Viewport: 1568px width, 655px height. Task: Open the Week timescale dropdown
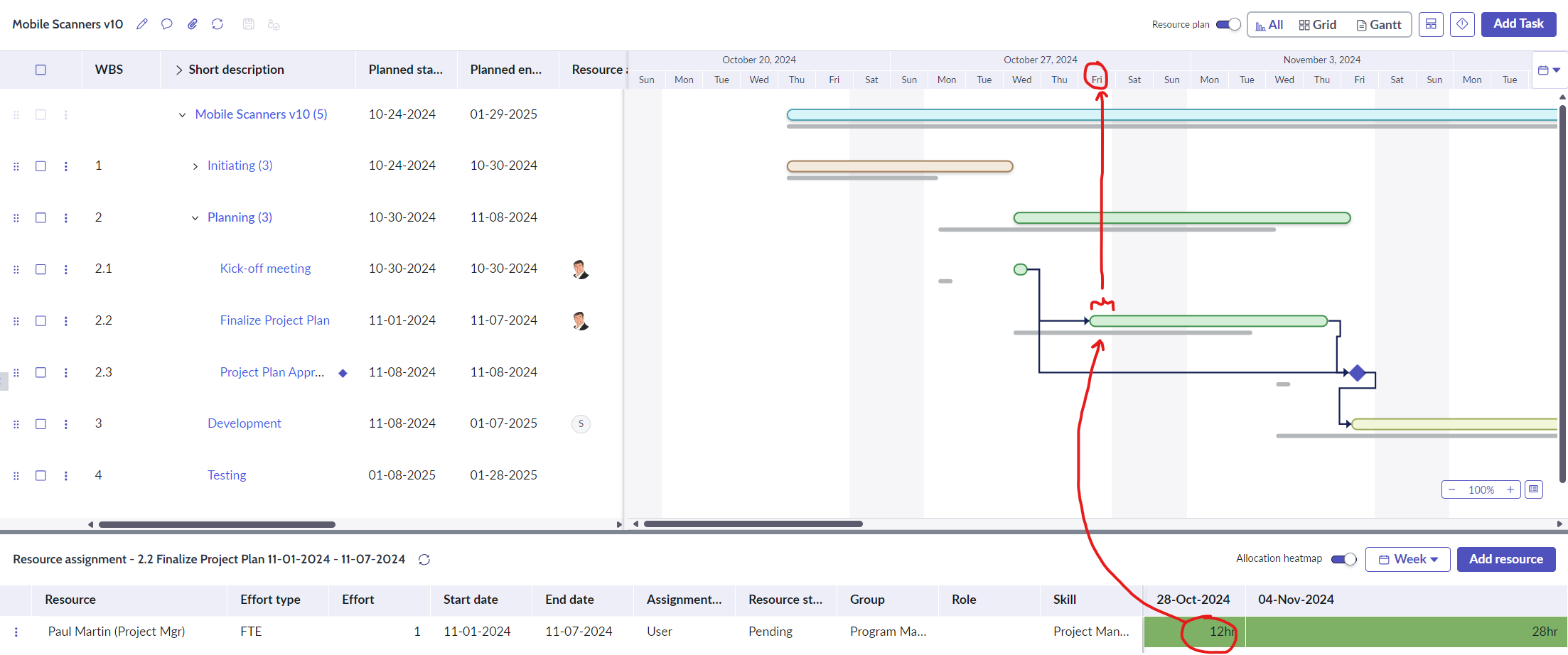(x=1408, y=559)
